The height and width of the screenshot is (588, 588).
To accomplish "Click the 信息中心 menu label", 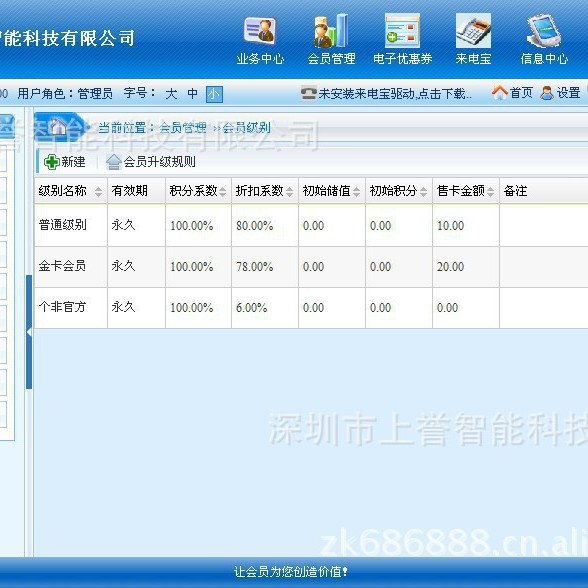I will pos(544,59).
